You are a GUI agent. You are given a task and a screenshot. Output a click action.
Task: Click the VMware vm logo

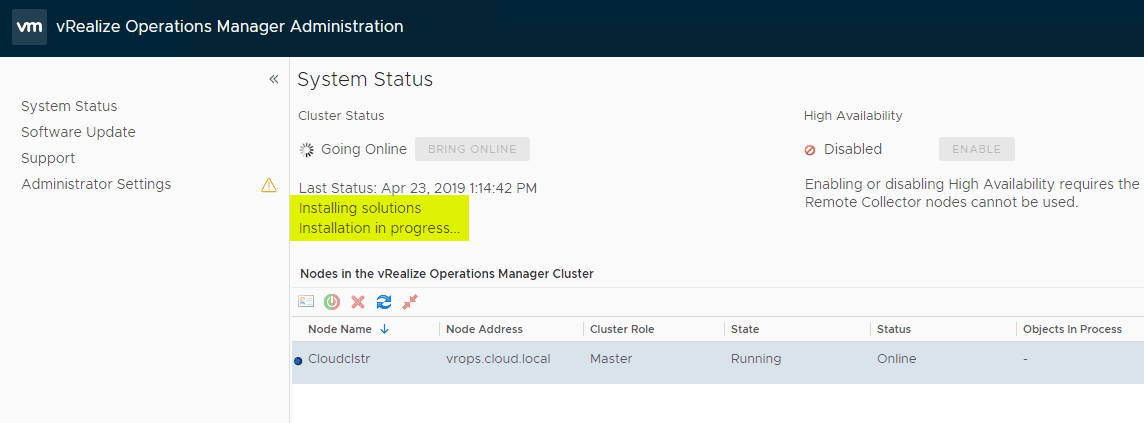point(28,27)
